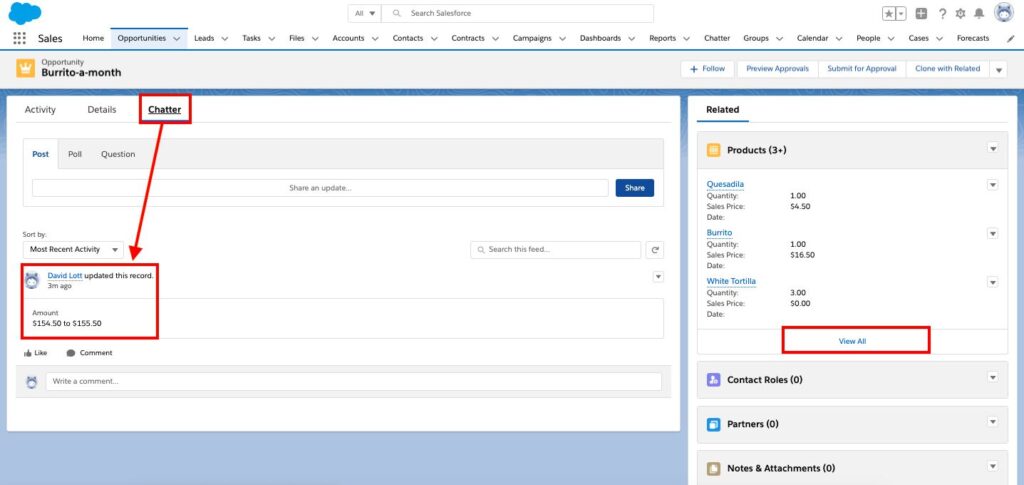Switch to the record Chatter tab

pyautogui.click(x=165, y=110)
